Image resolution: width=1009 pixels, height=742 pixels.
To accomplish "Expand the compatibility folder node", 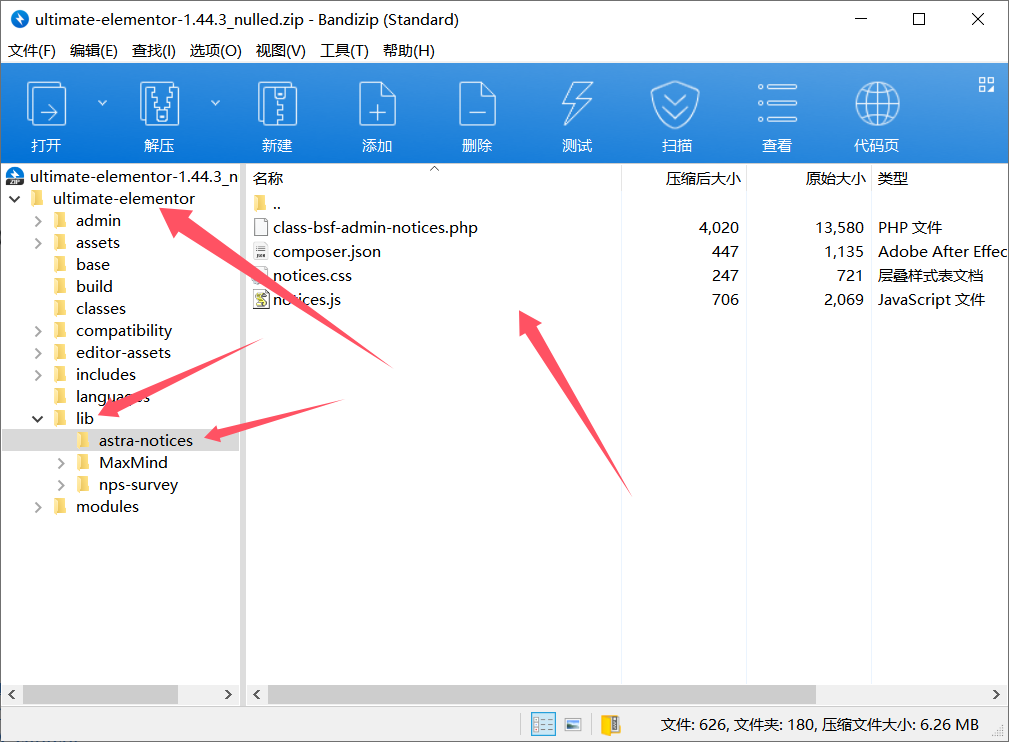I will [38, 331].
